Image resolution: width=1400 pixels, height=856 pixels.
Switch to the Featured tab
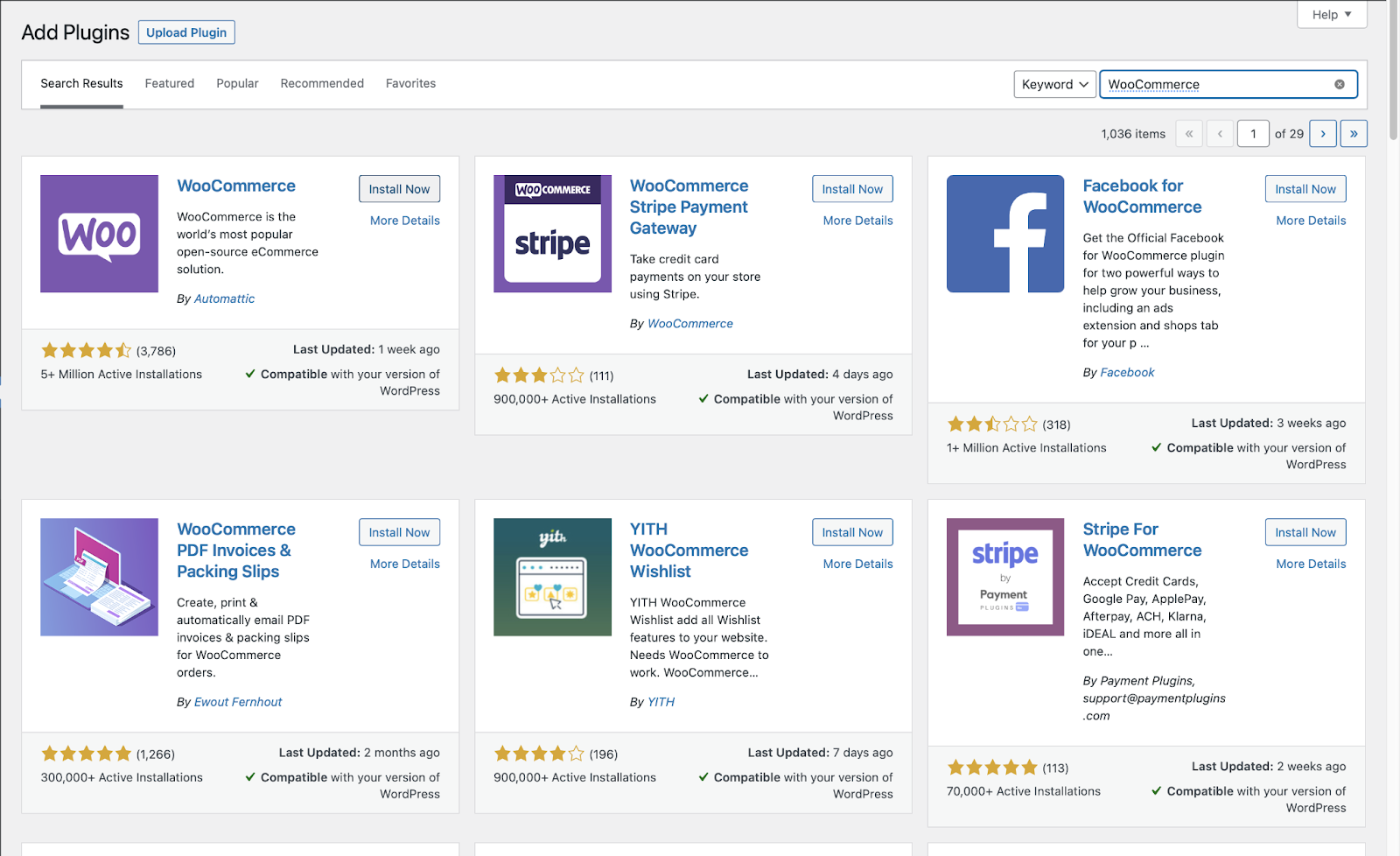click(x=170, y=84)
